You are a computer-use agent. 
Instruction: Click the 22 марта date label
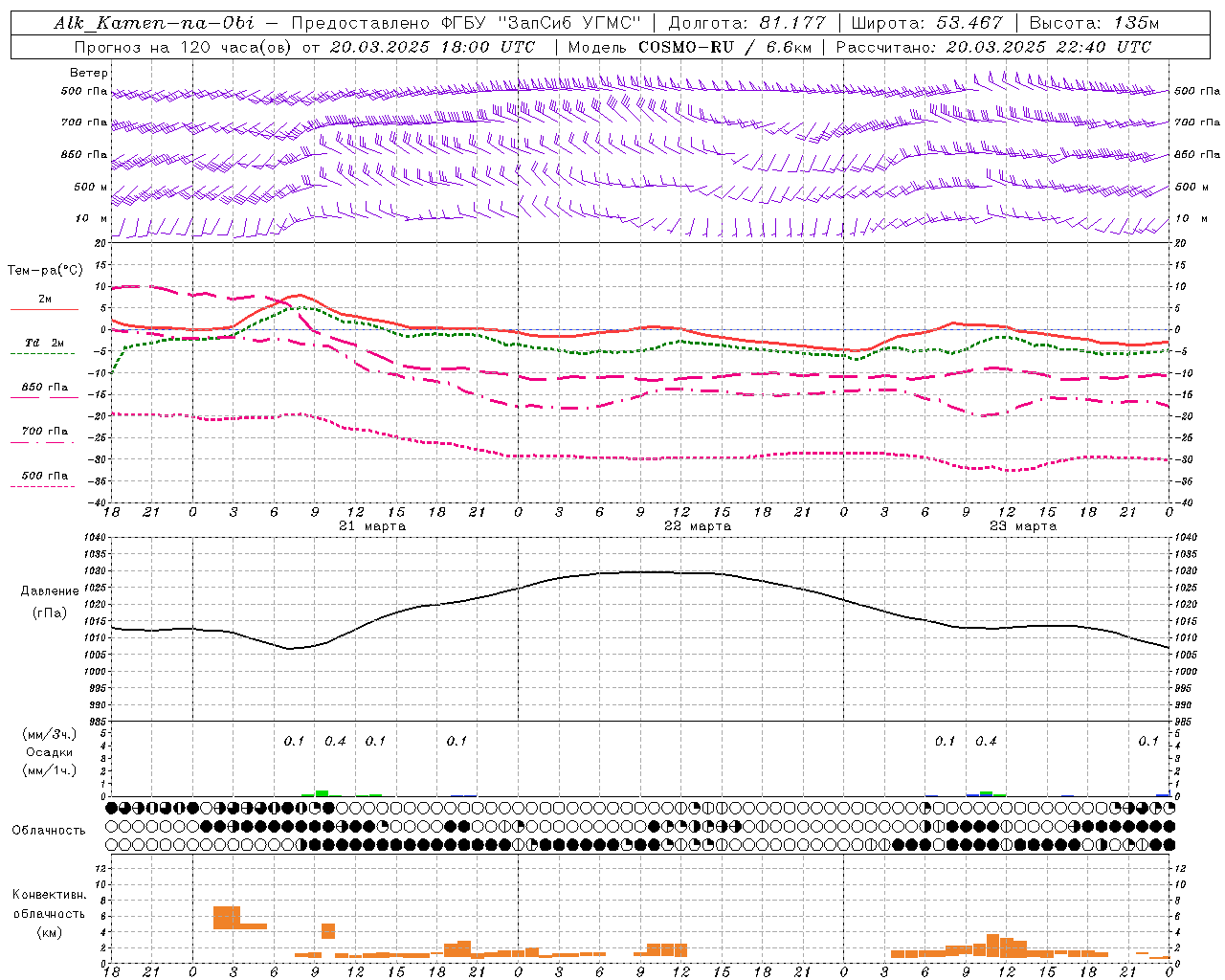tap(698, 526)
